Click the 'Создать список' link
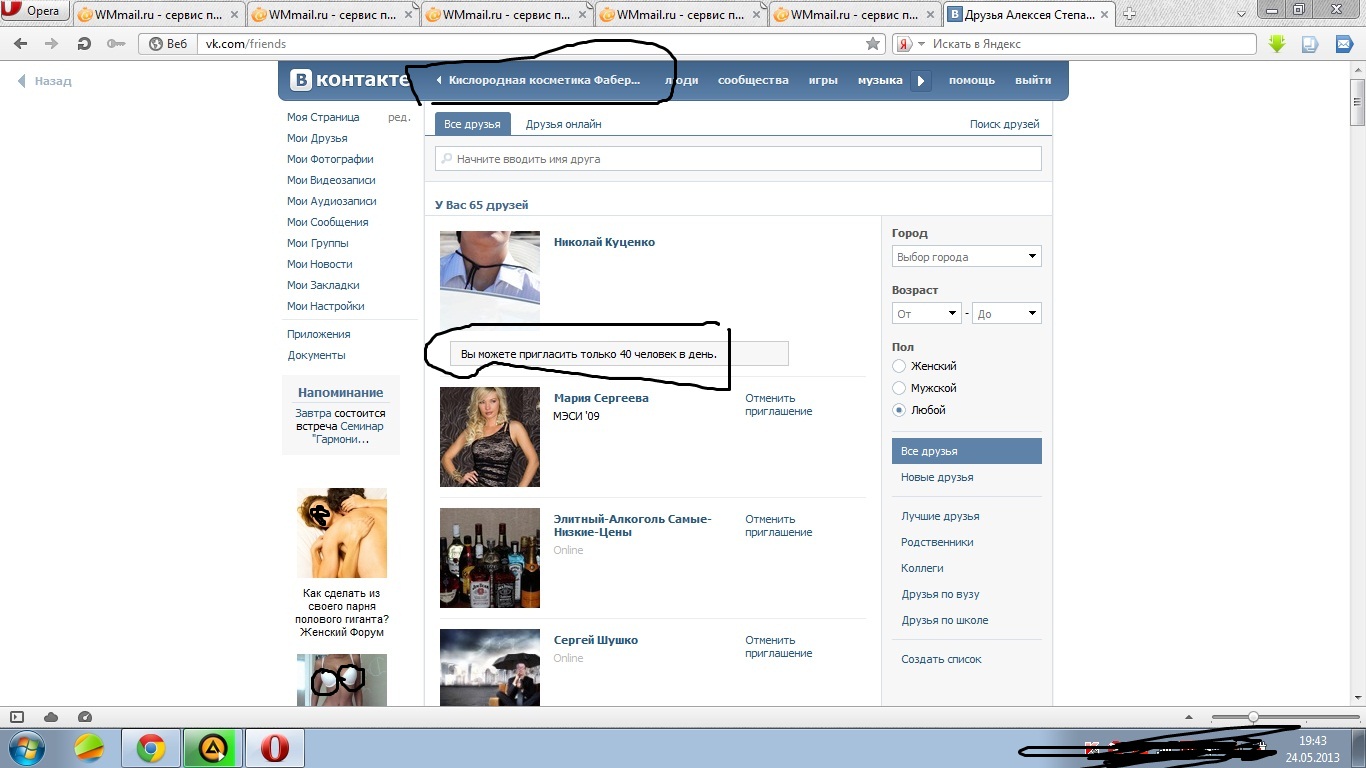This screenshot has width=1366, height=768. 941,659
